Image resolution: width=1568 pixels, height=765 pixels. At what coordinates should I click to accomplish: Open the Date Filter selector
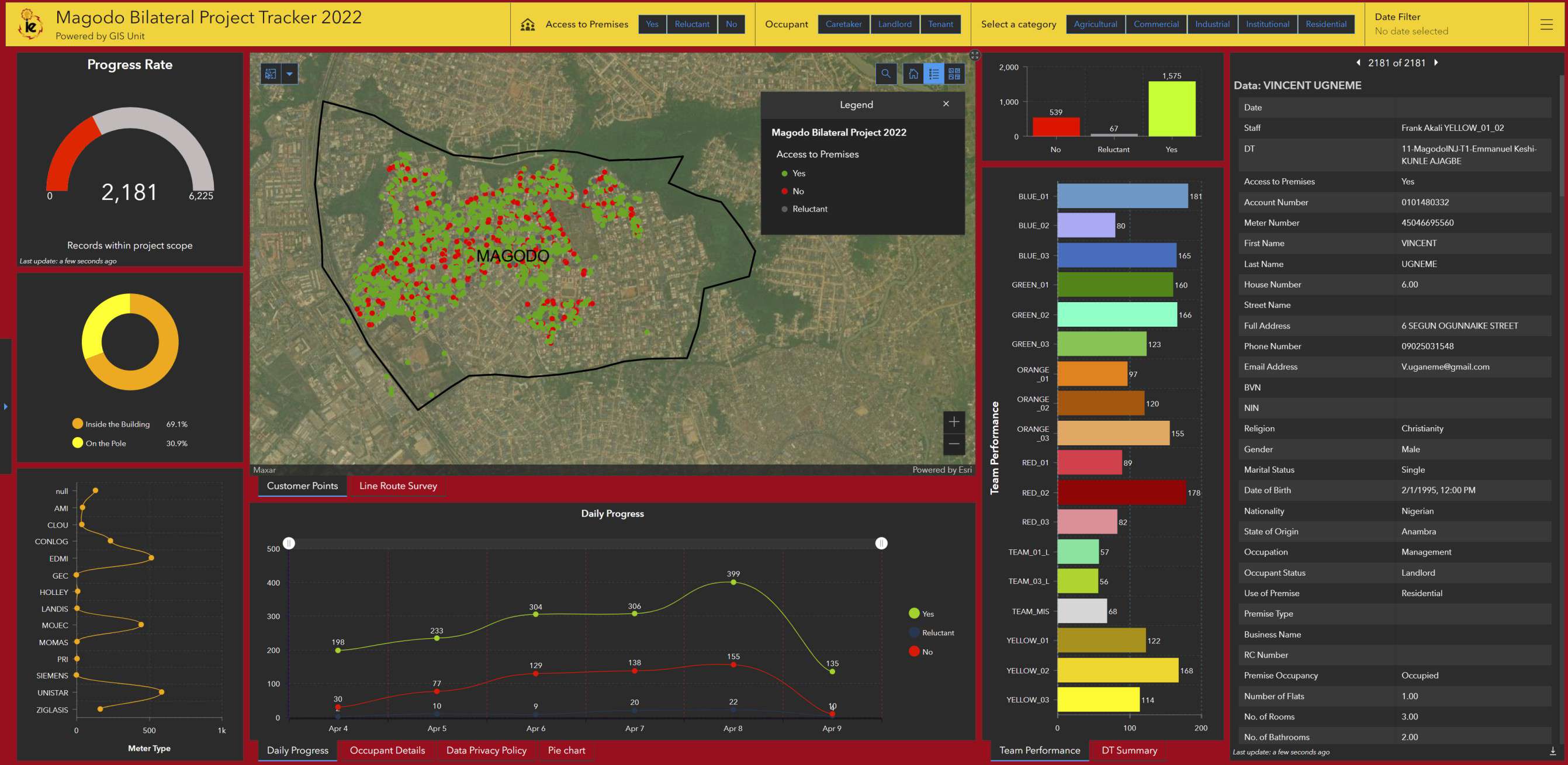(x=1446, y=25)
